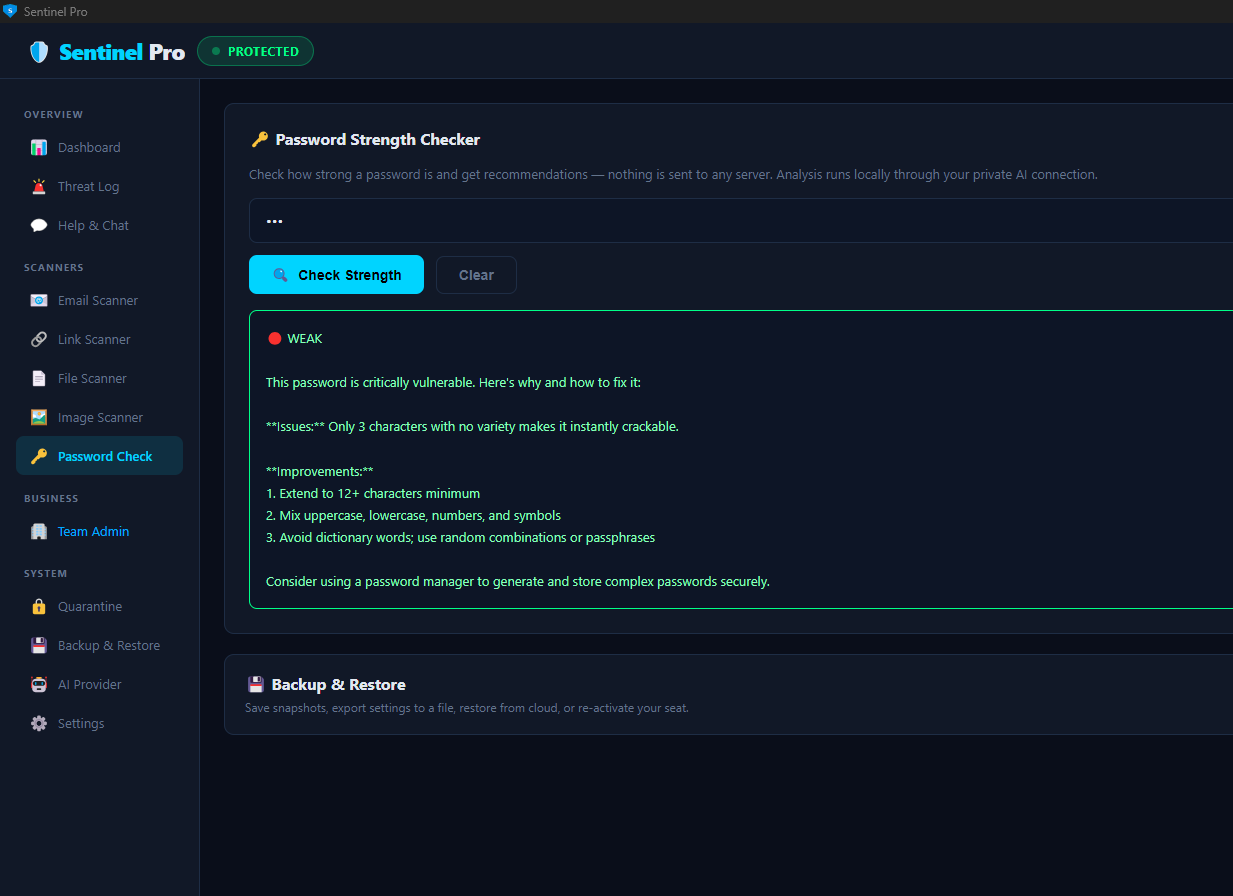Click the title bar Sentinel Pro app icon
The image size is (1233, 896).
pyautogui.click(x=11, y=11)
